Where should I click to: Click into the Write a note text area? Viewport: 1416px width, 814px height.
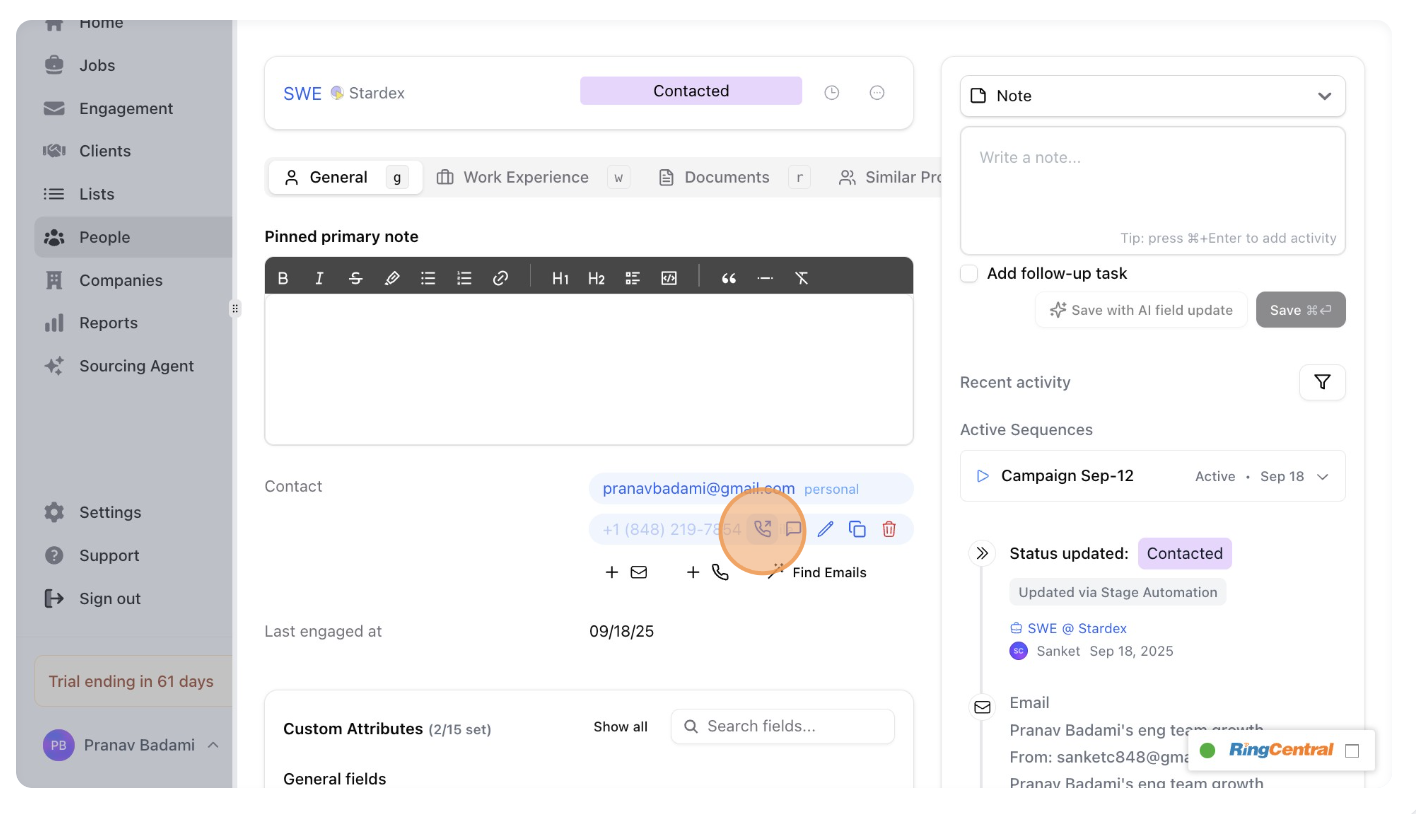click(x=1152, y=190)
